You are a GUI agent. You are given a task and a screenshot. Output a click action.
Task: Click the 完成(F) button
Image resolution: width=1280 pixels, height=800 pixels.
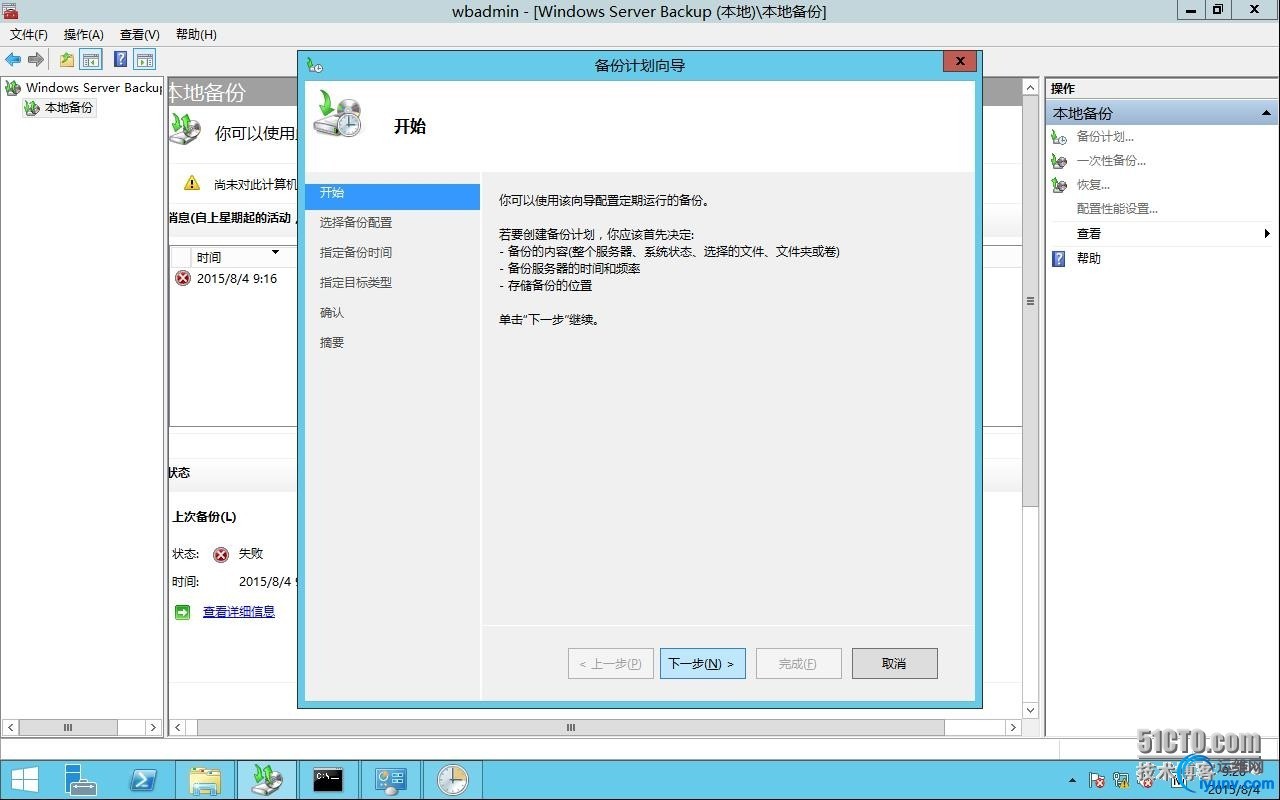pyautogui.click(x=799, y=663)
